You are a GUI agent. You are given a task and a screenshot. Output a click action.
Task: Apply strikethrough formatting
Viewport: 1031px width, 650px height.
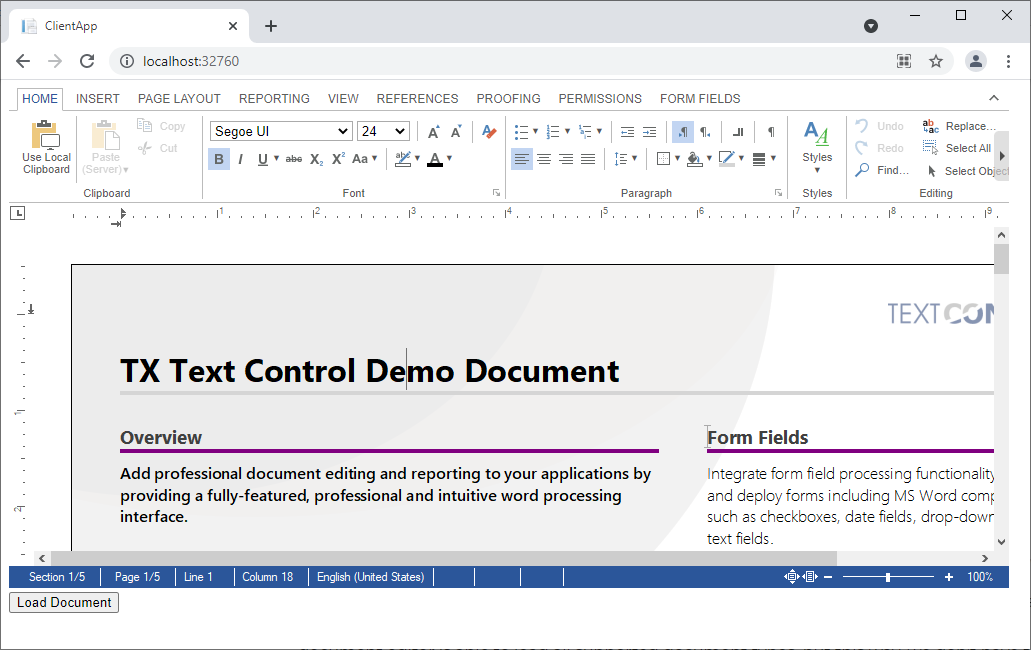click(294, 159)
